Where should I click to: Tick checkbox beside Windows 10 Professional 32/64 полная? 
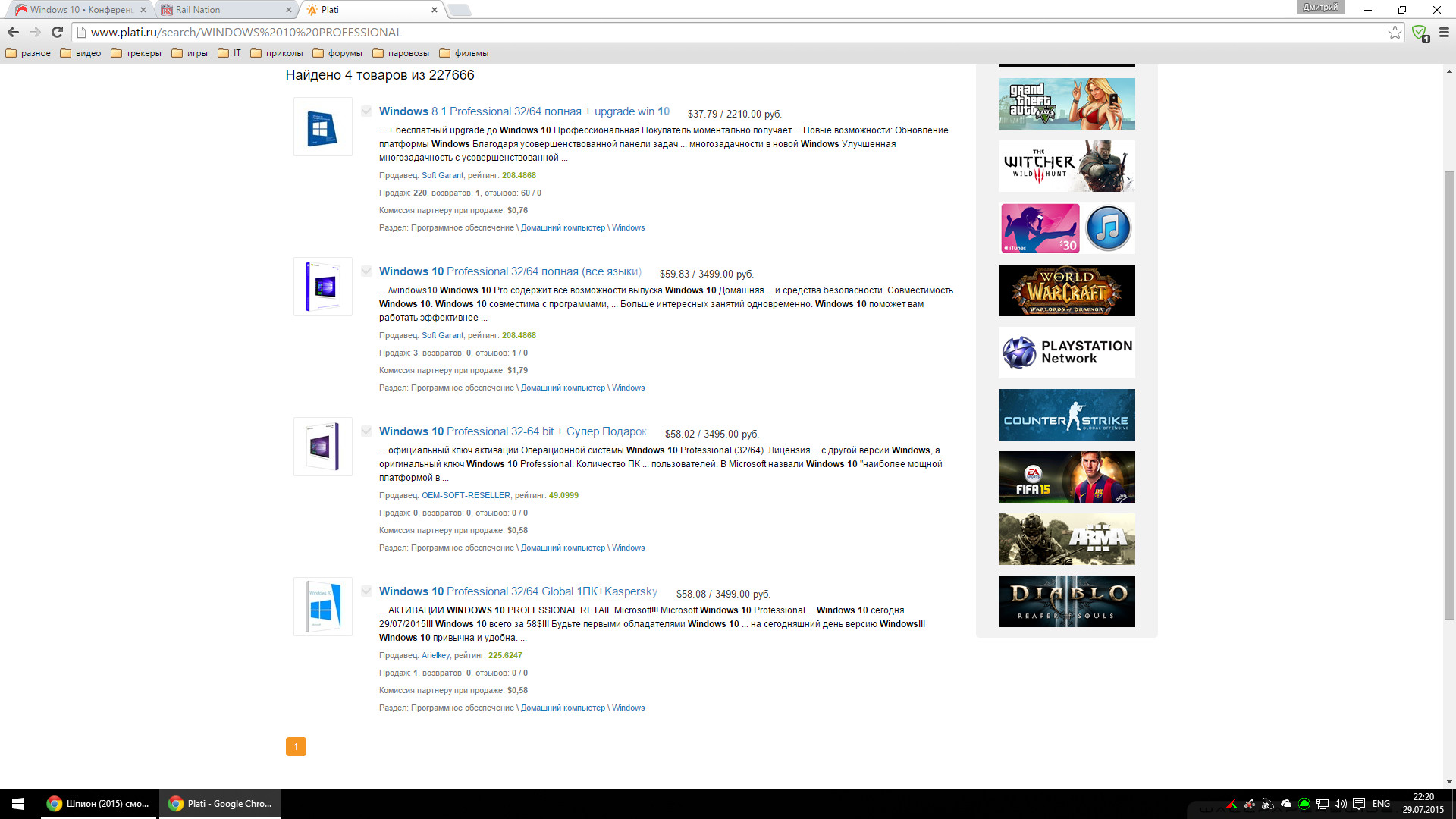point(366,271)
